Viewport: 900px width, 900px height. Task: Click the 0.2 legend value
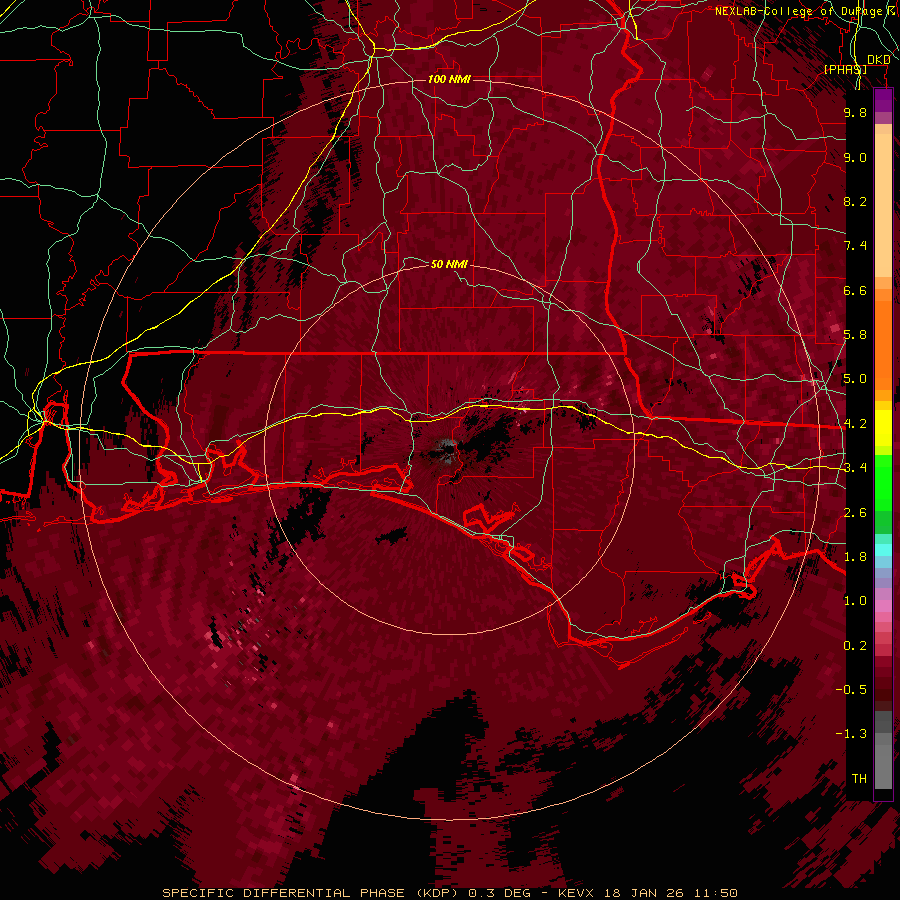point(855,646)
